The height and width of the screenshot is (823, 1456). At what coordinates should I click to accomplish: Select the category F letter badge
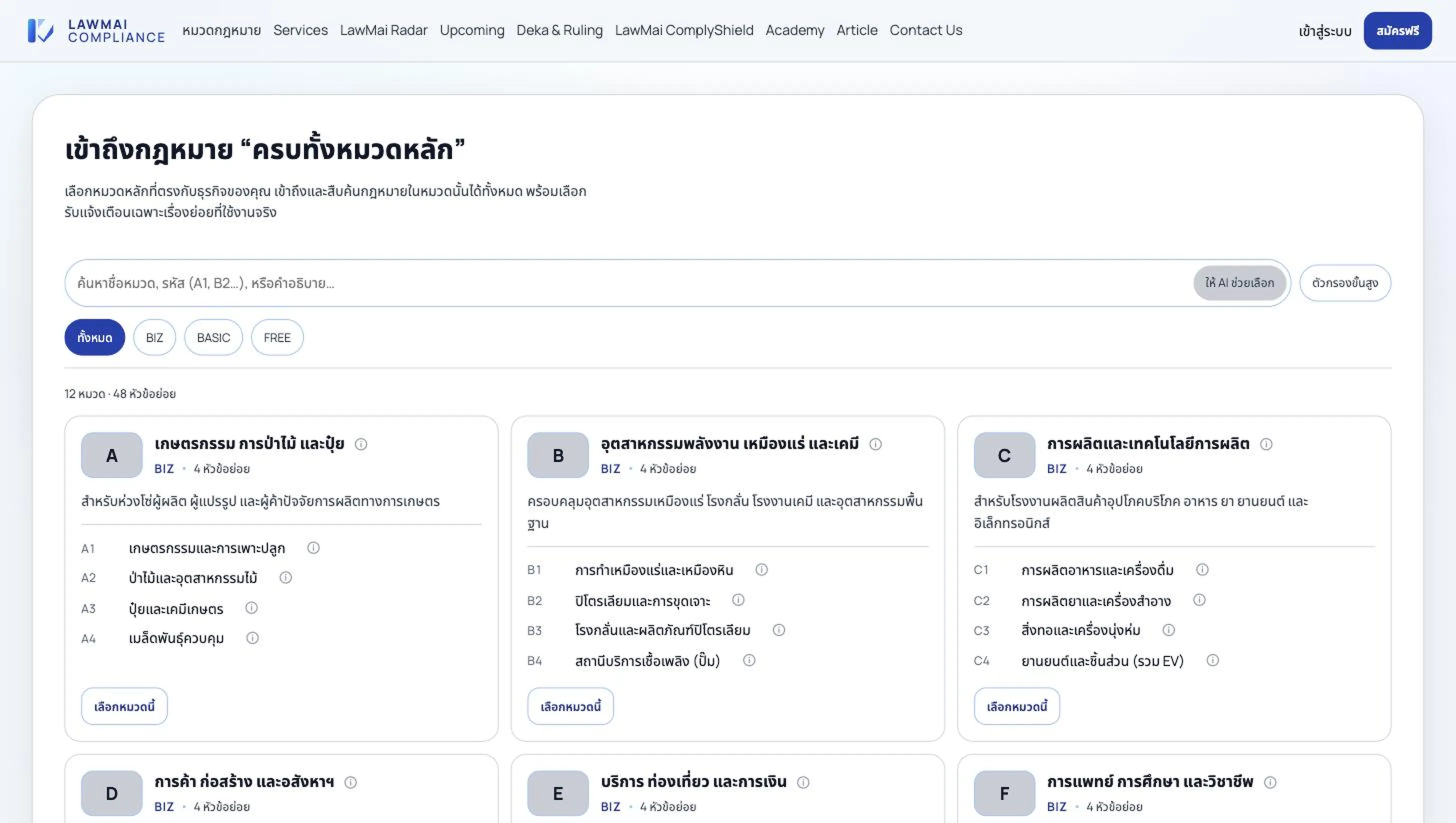[x=1004, y=793]
